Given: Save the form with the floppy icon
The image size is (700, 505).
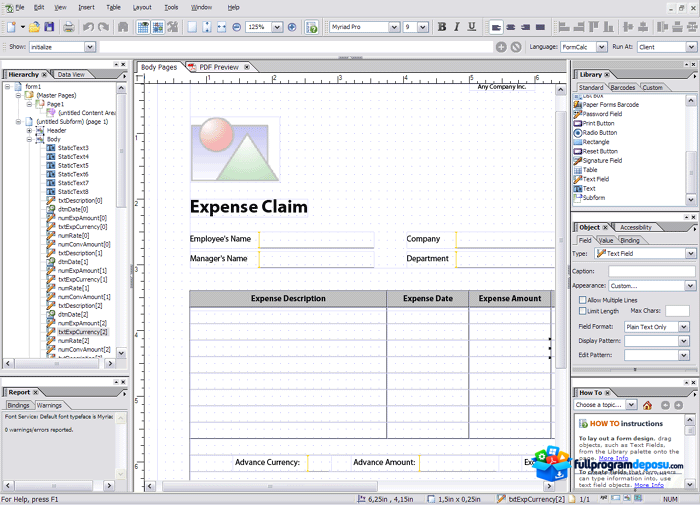Looking at the screenshot, I should point(49,27).
